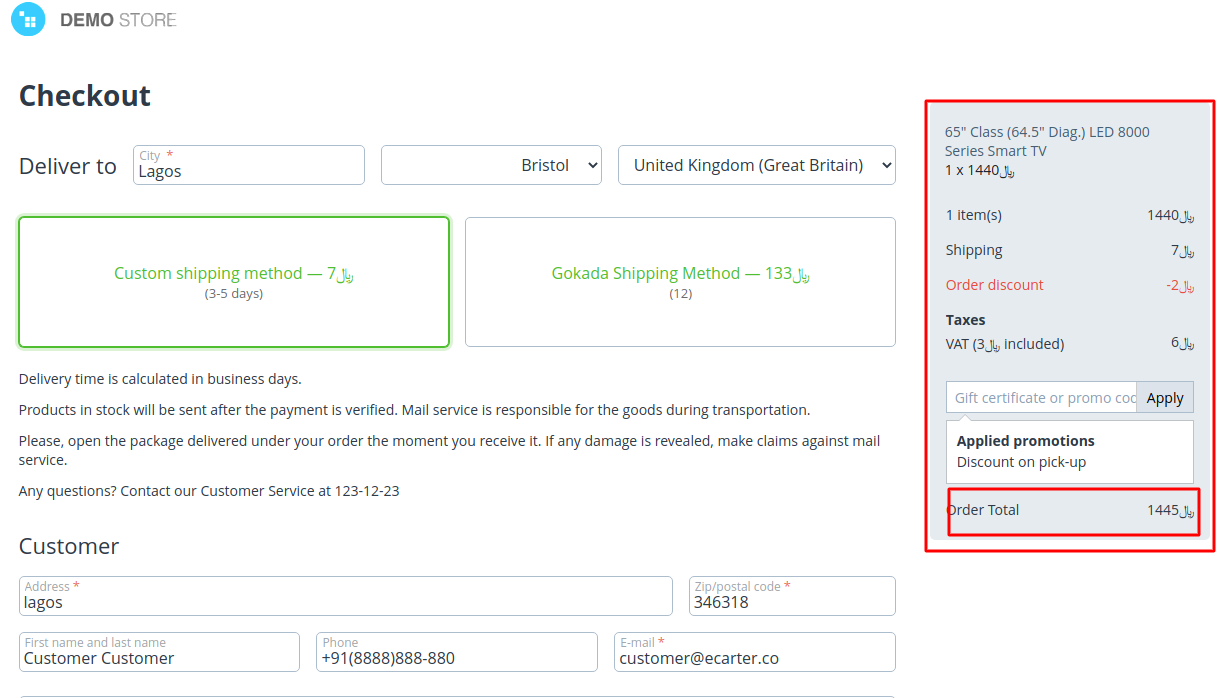Screen dimensions: 1219x698
Task: Click the Order Total row
Action: click(x=1070, y=510)
